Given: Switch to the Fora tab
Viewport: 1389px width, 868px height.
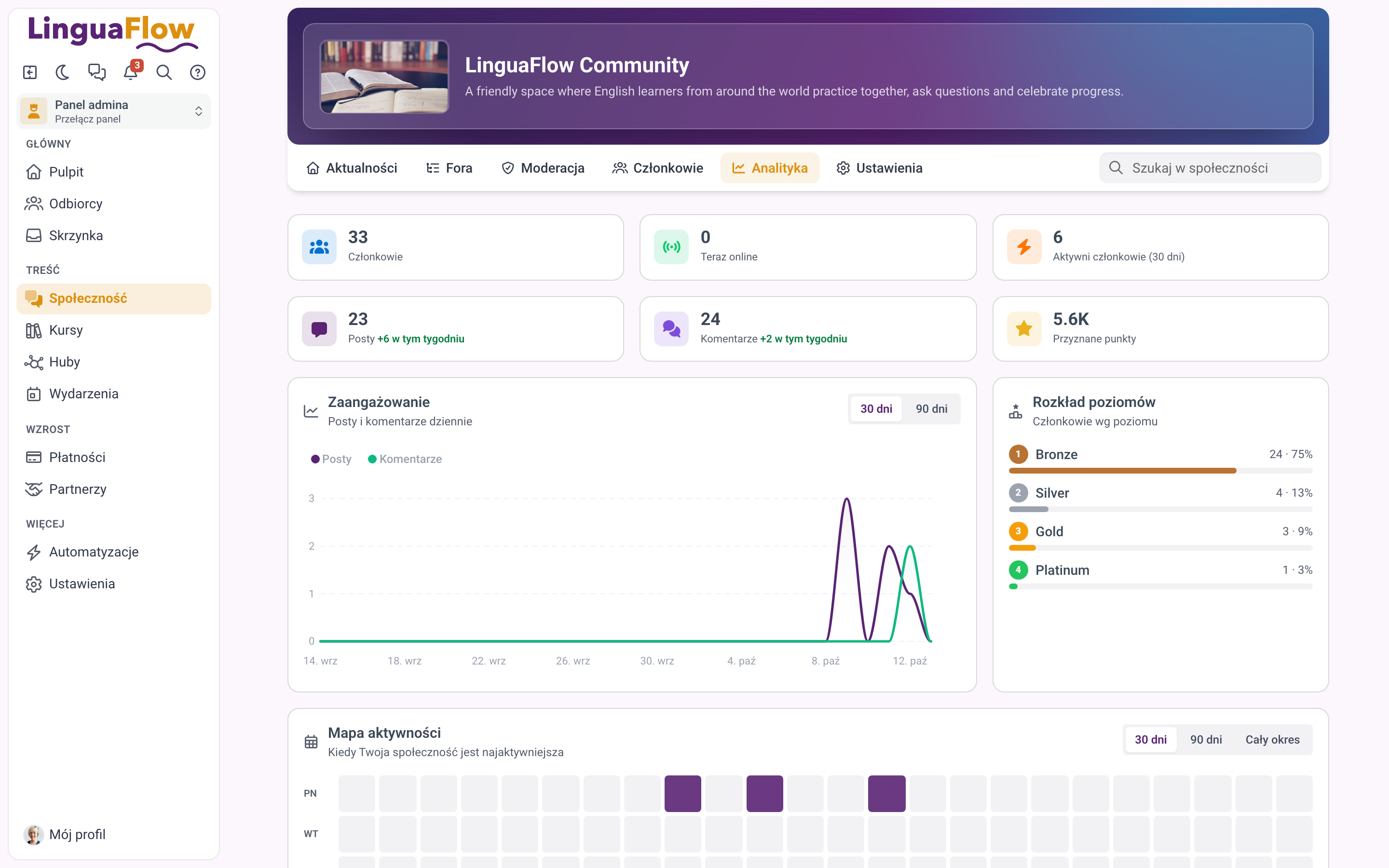Looking at the screenshot, I should point(449,168).
